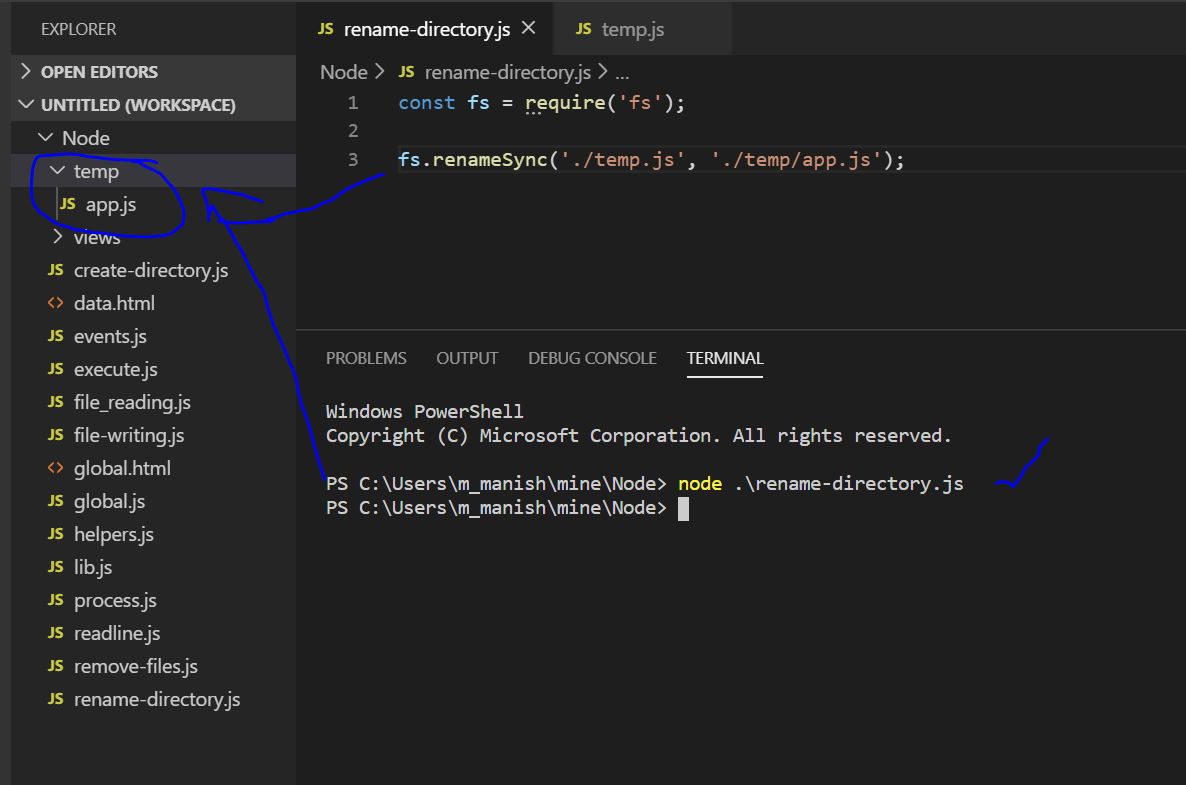The height and width of the screenshot is (785, 1186).
Task: Collapse the Node folder in Explorer
Action: (x=45, y=137)
